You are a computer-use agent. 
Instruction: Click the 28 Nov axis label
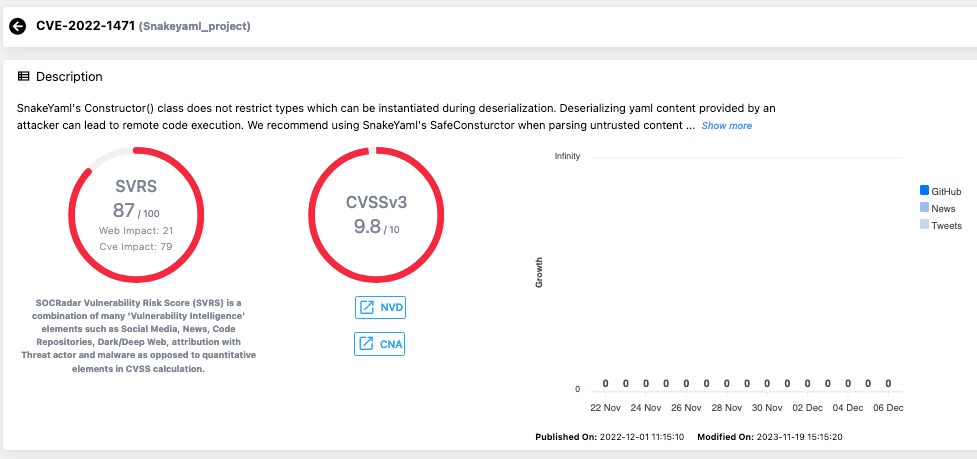click(727, 408)
